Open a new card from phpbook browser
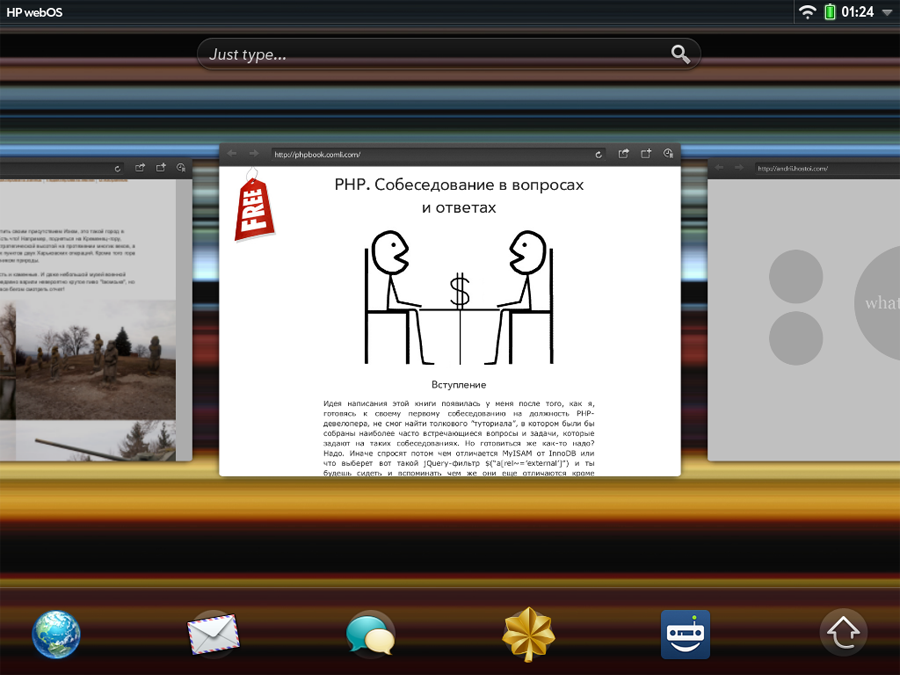Viewport: 900px width, 675px height. tap(646, 153)
